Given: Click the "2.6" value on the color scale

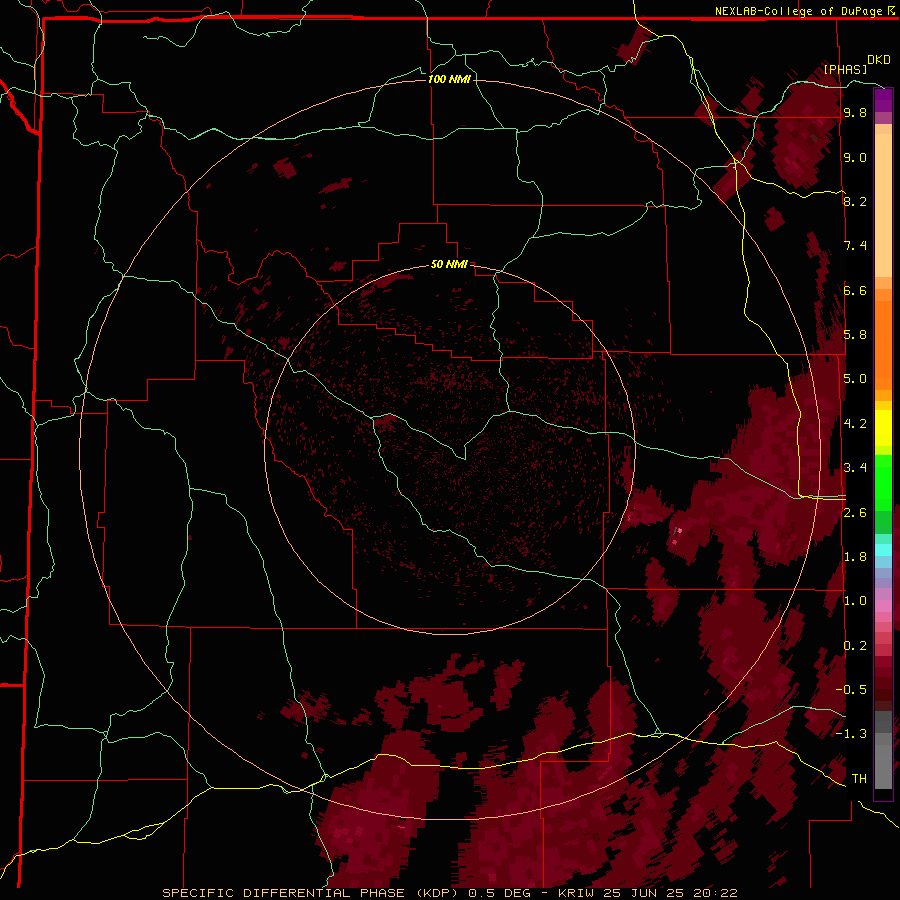Looking at the screenshot, I should point(855,513).
